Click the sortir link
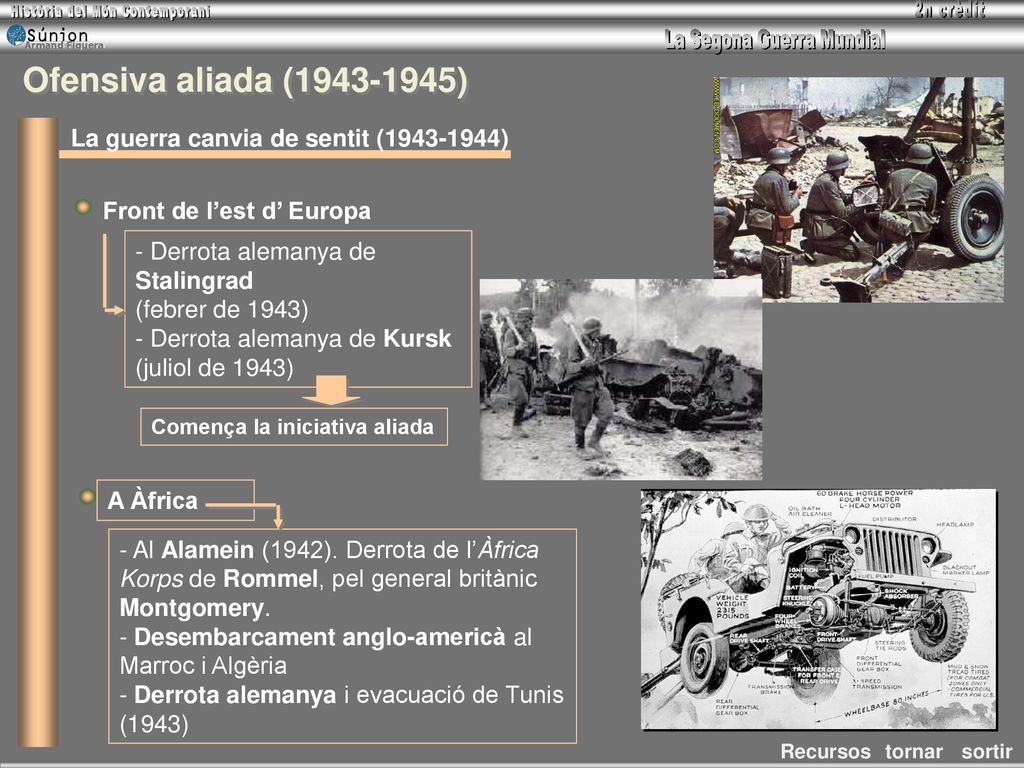The height and width of the screenshot is (768, 1024). [x=987, y=751]
